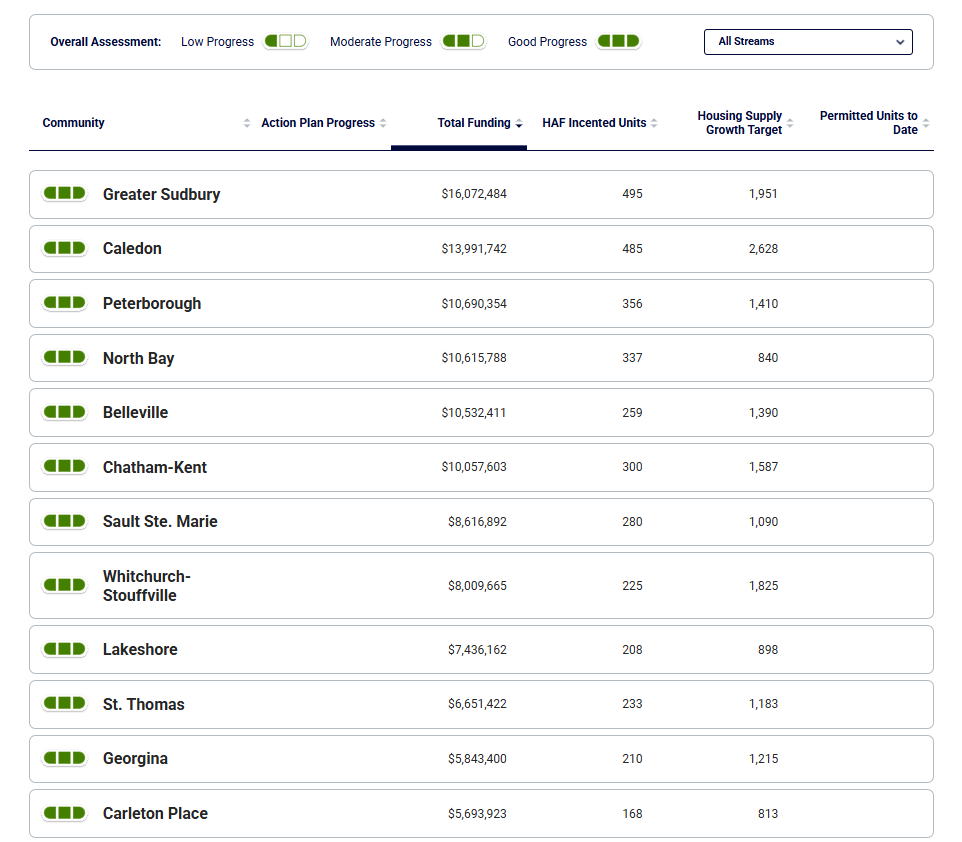This screenshot has width=962, height=842.
Task: Click St. Thomas progress indicator icon
Action: tap(64, 703)
